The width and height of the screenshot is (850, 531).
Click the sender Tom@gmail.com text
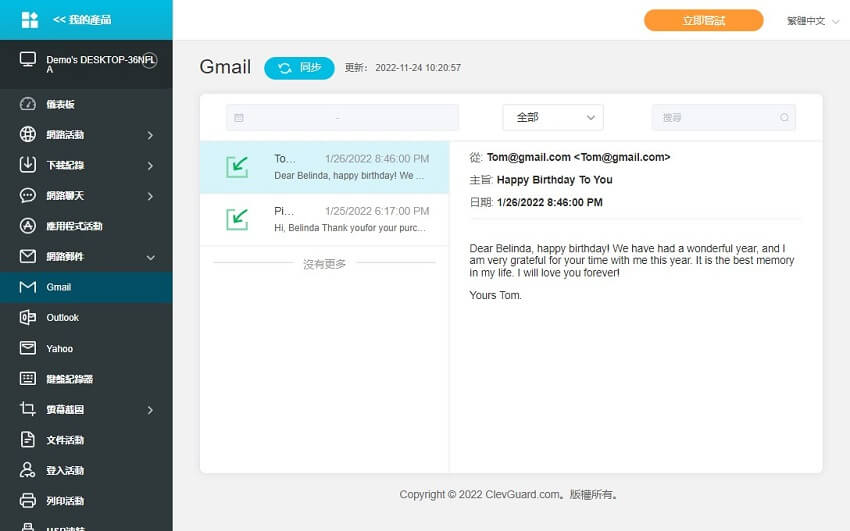pos(578,157)
